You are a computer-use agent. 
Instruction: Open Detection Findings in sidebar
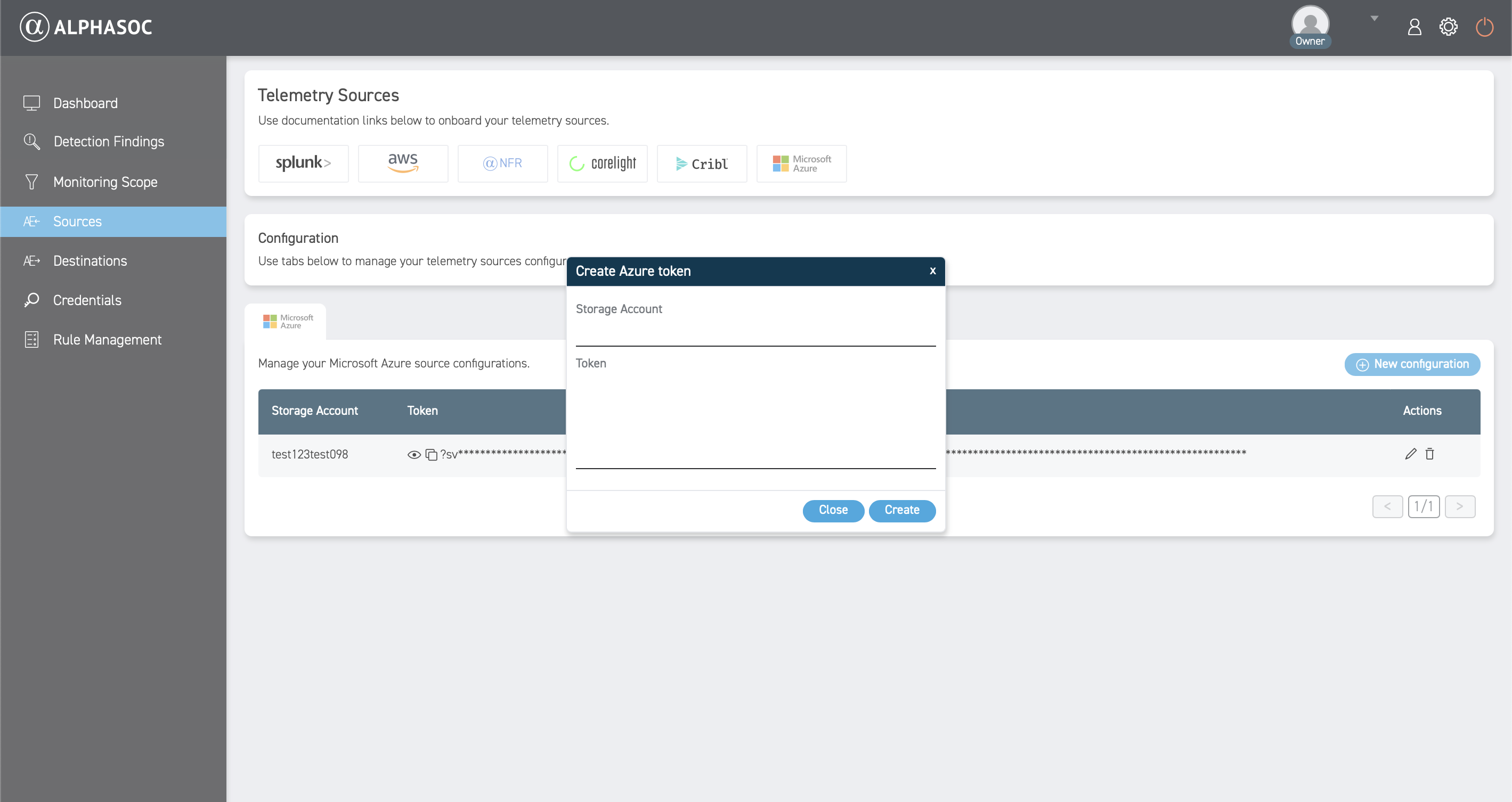coord(109,142)
